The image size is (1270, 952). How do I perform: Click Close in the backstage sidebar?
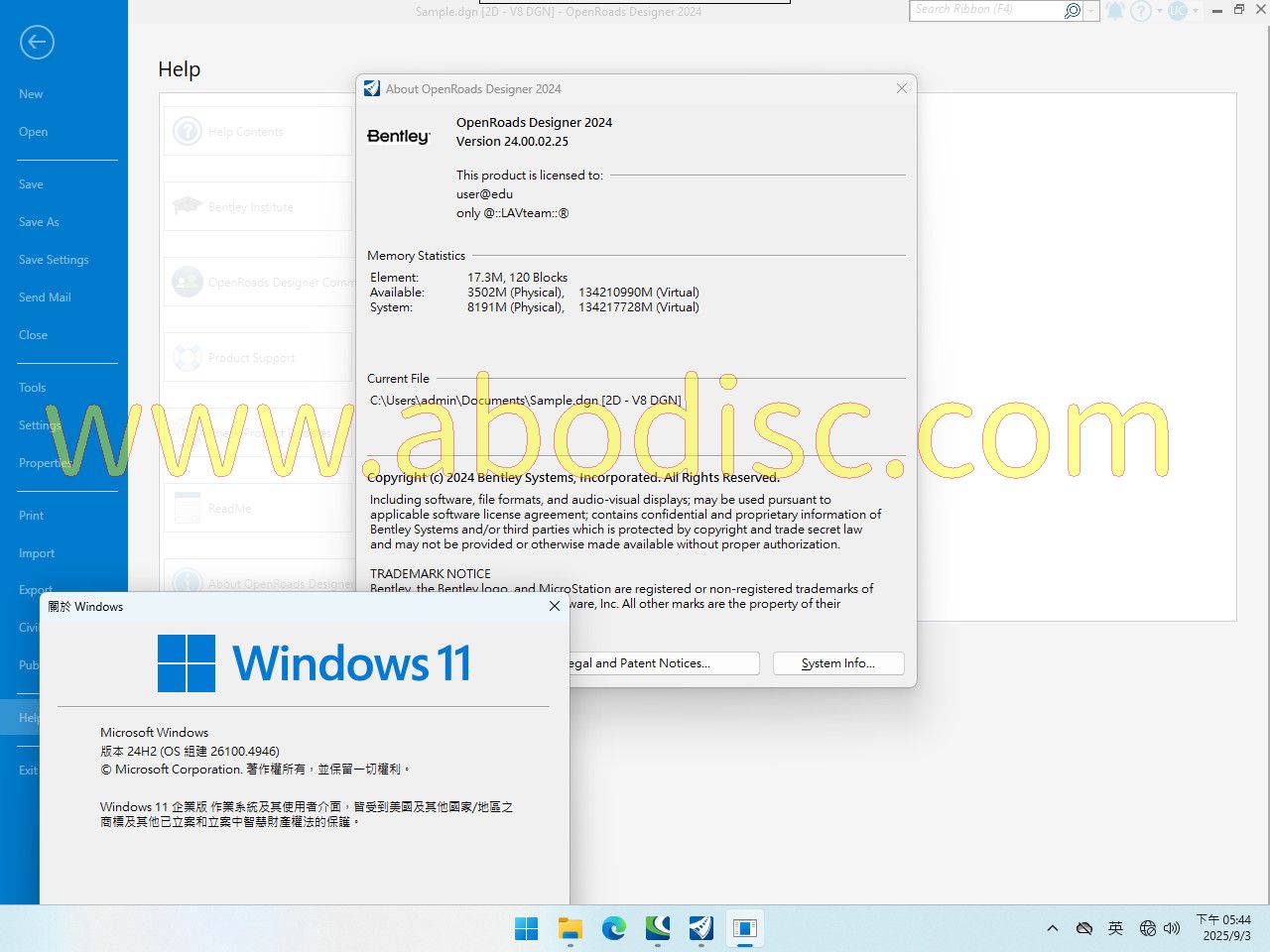click(x=33, y=335)
